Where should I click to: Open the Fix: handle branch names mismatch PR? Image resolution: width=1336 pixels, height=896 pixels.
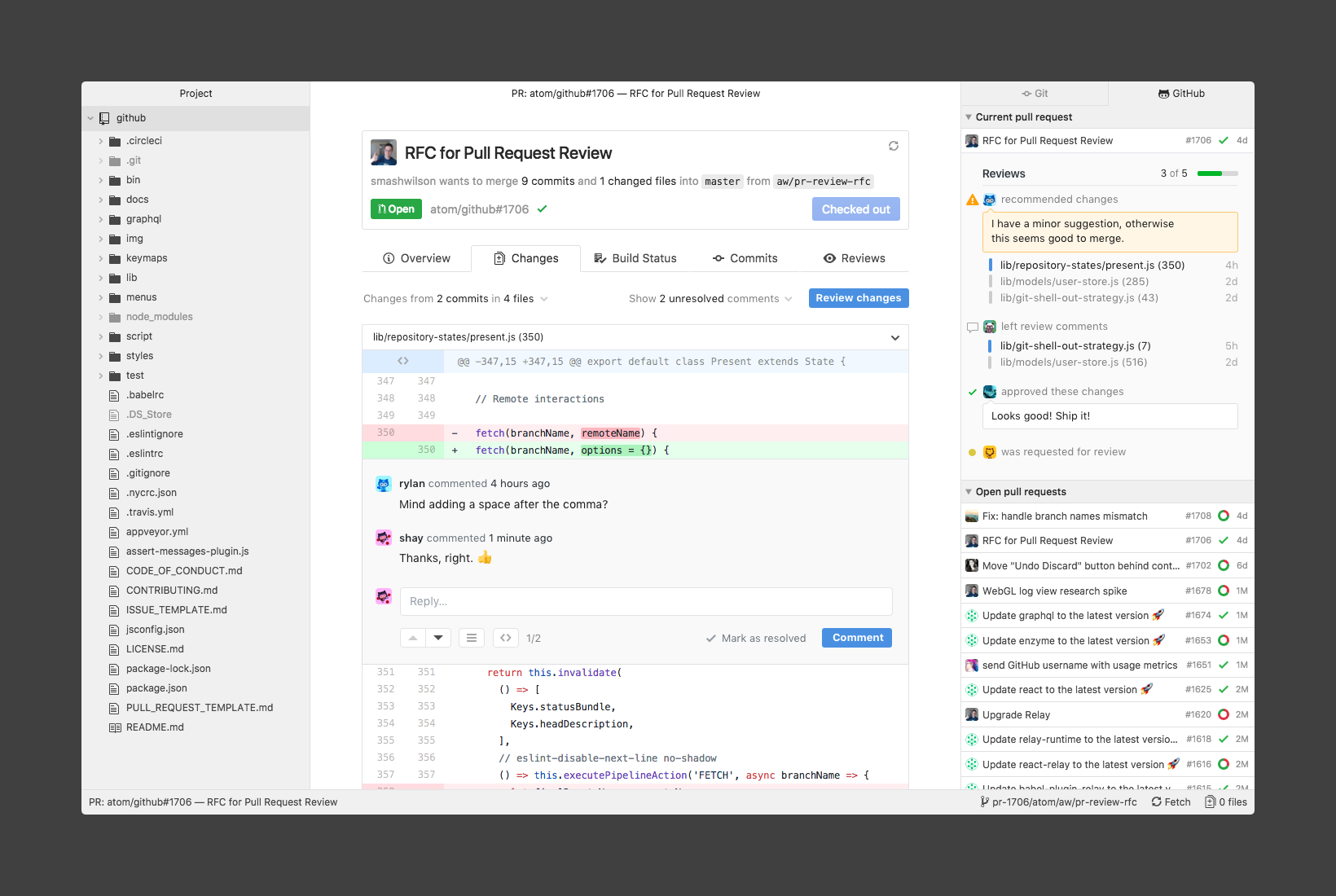click(1108, 516)
